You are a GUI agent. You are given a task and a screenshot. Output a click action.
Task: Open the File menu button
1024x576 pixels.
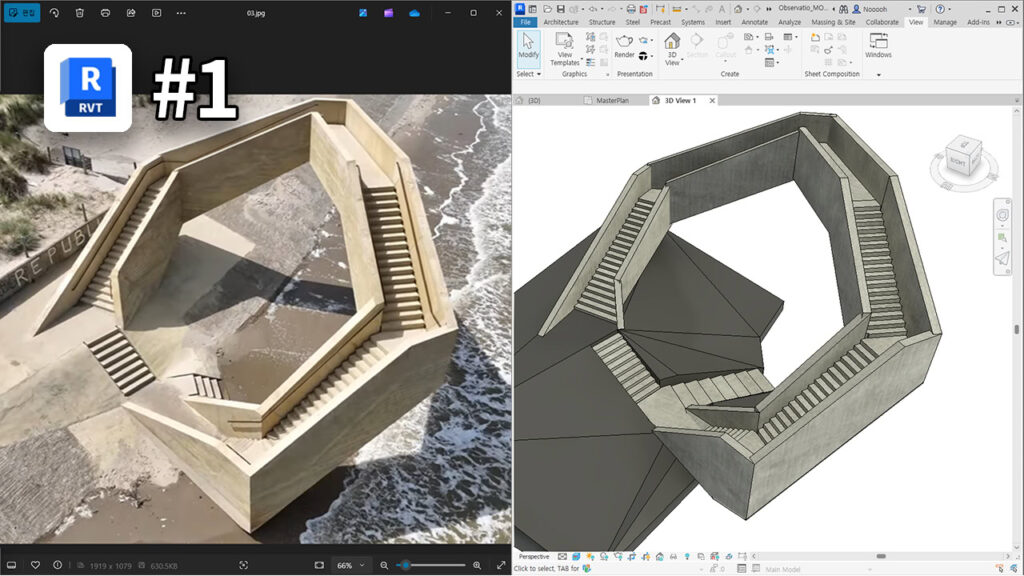525,22
